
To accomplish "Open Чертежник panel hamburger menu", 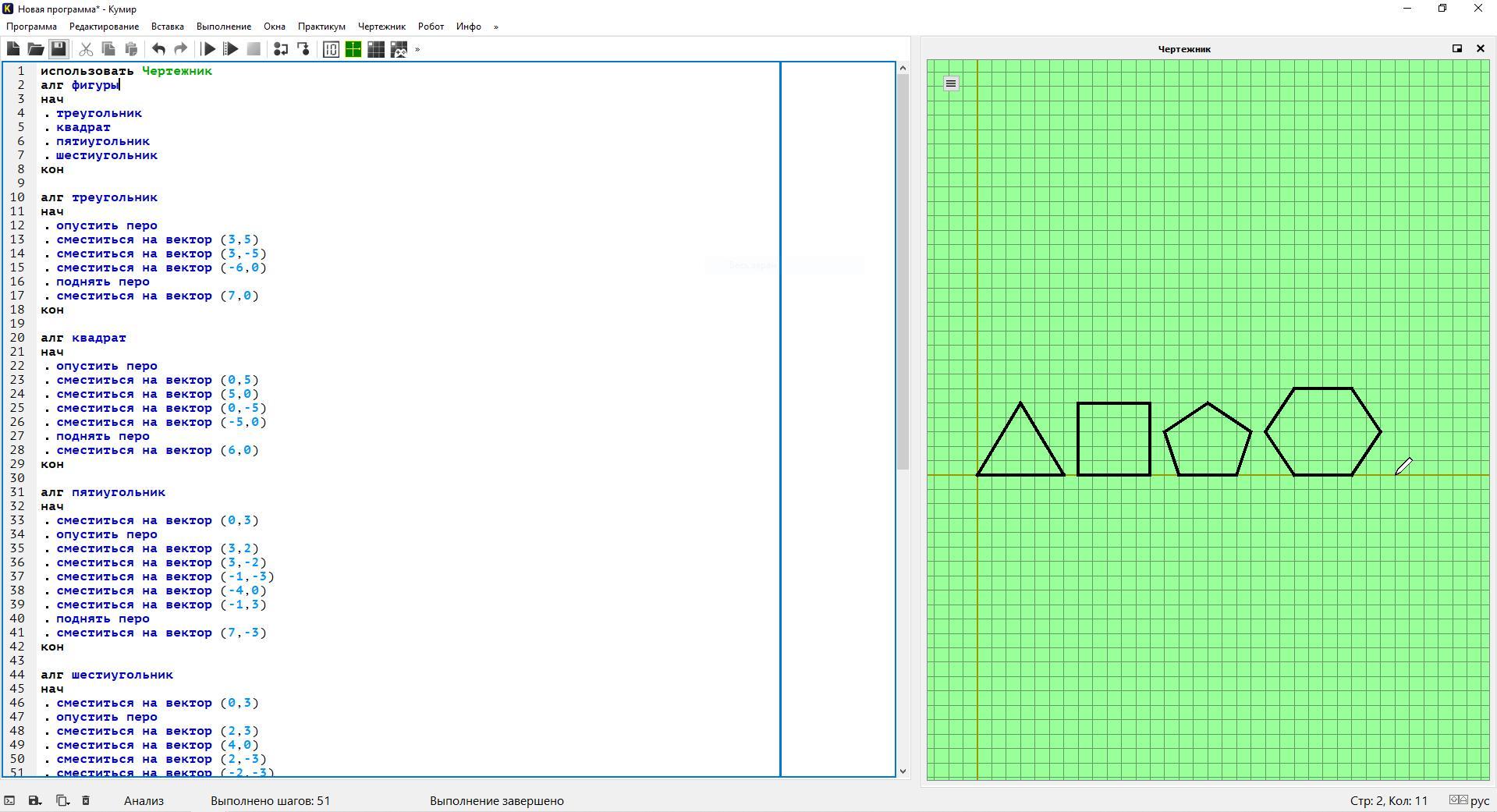I will (x=951, y=83).
